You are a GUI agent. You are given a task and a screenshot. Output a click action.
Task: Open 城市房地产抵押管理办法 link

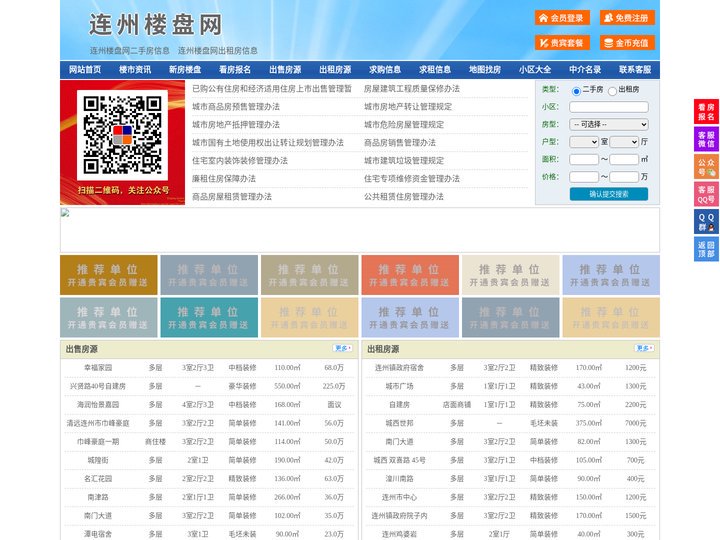236,124
